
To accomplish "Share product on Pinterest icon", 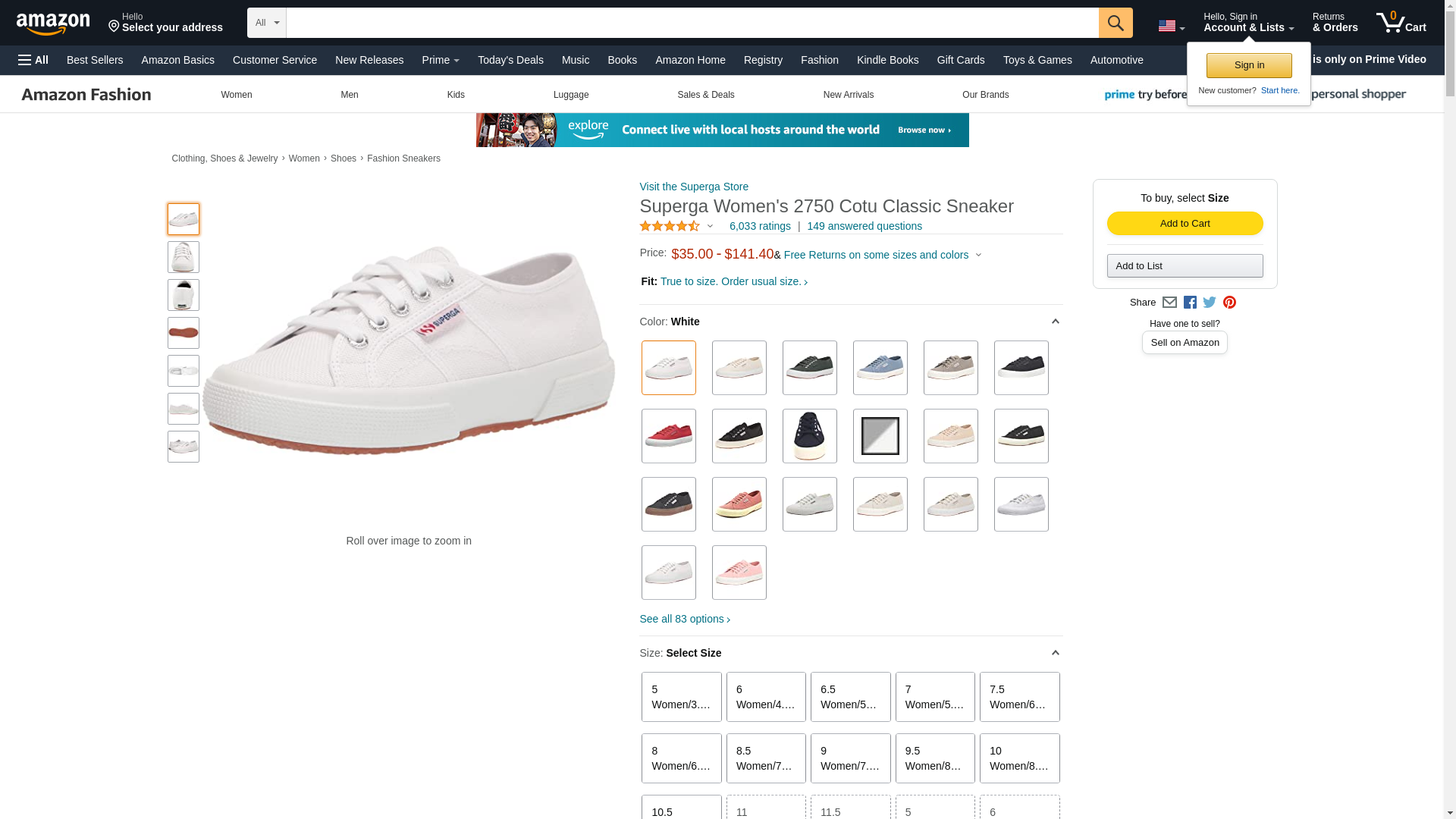I will (1229, 303).
